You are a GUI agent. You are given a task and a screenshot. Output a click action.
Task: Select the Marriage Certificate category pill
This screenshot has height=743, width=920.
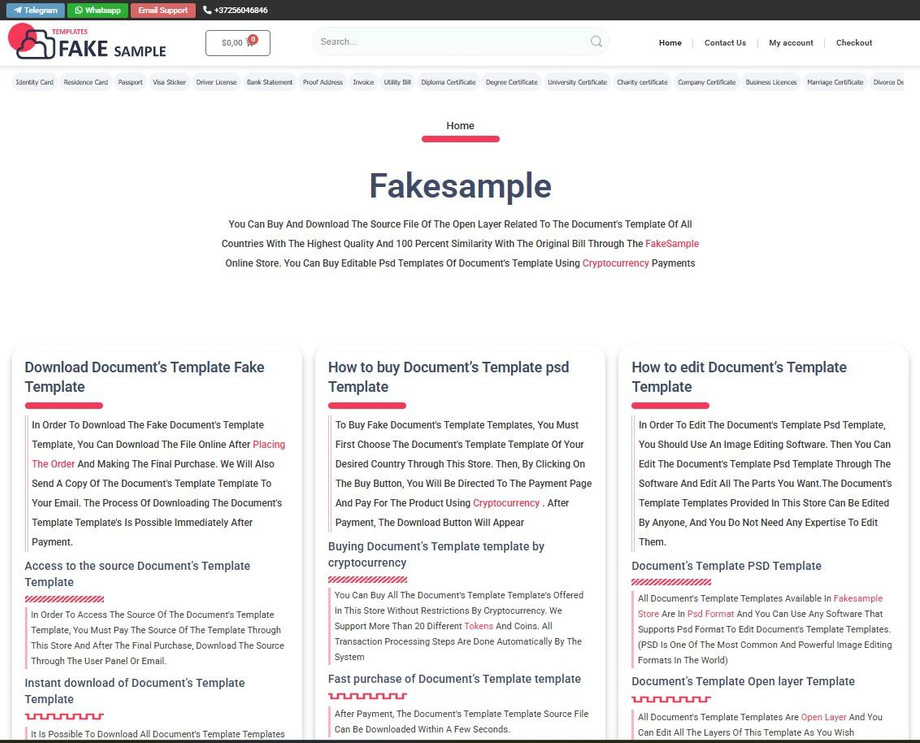[x=835, y=82]
